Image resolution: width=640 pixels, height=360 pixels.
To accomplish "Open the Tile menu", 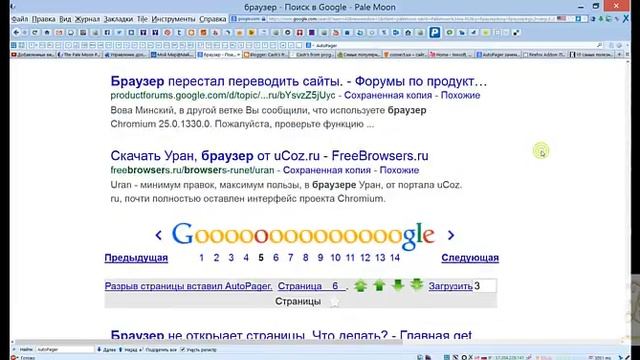I will tap(142, 19).
